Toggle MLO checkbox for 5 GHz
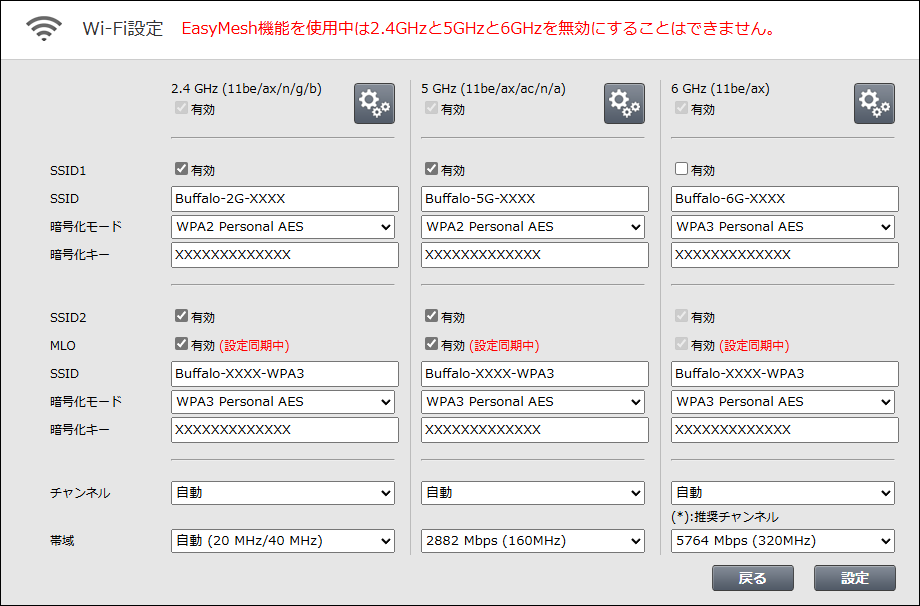The image size is (920, 606). pyautogui.click(x=431, y=344)
